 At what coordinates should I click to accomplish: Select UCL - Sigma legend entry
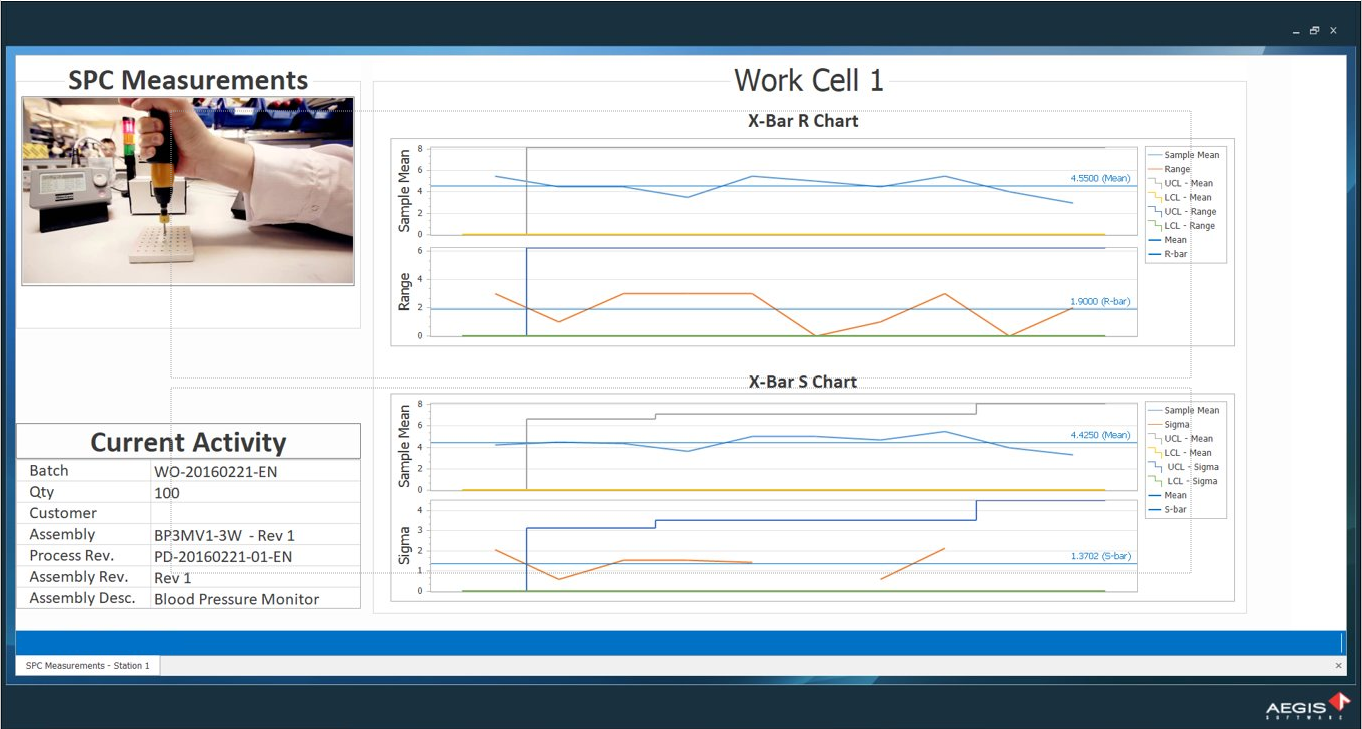point(1192,467)
